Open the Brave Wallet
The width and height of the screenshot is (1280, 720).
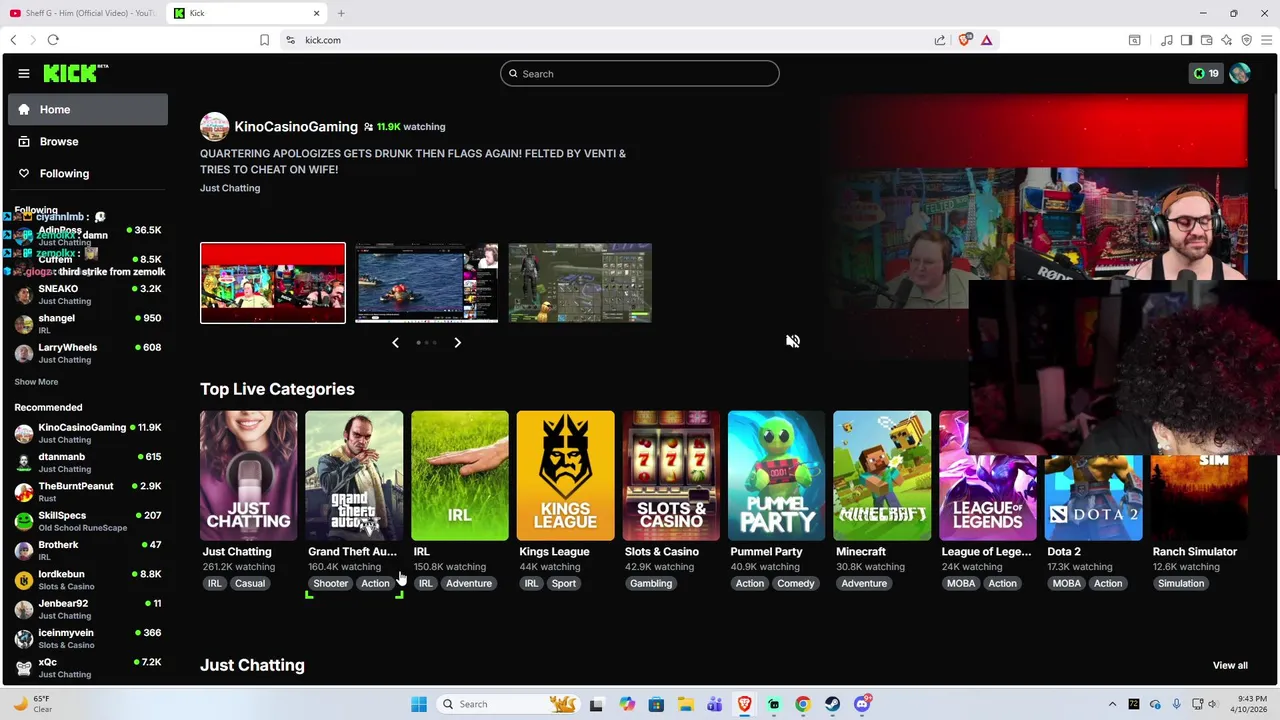[1206, 40]
